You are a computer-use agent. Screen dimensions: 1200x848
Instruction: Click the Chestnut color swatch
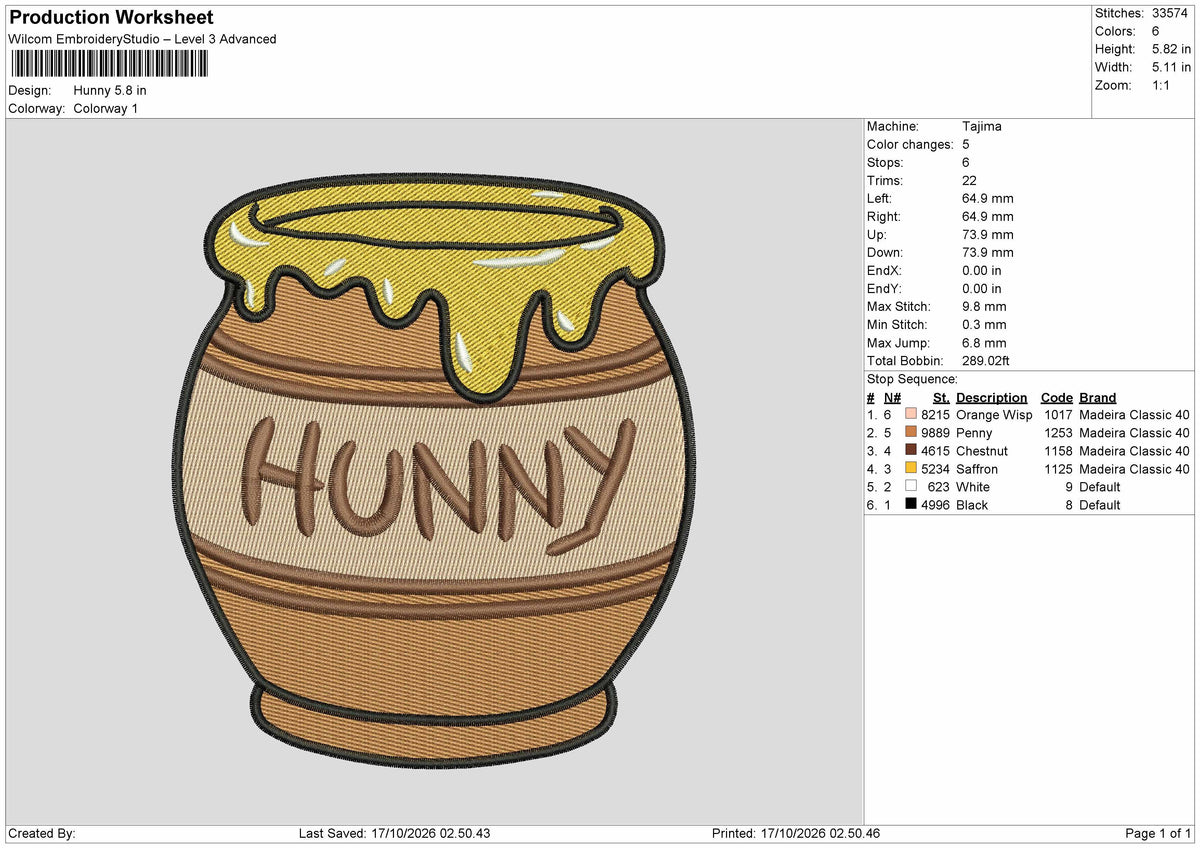[911, 451]
